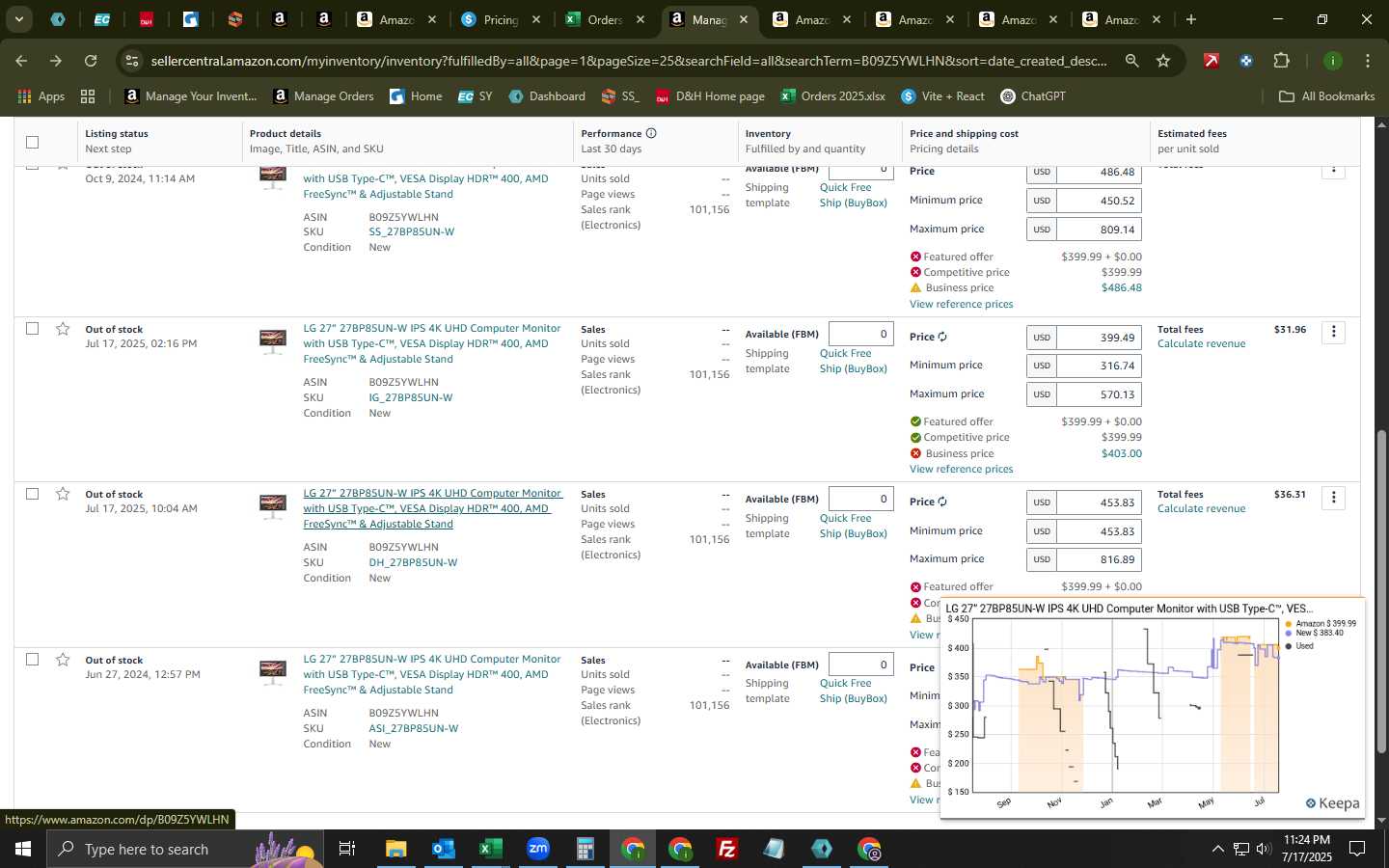Open the SKU link IG_27BP85UN-W
This screenshot has height=868, width=1389.
411,397
